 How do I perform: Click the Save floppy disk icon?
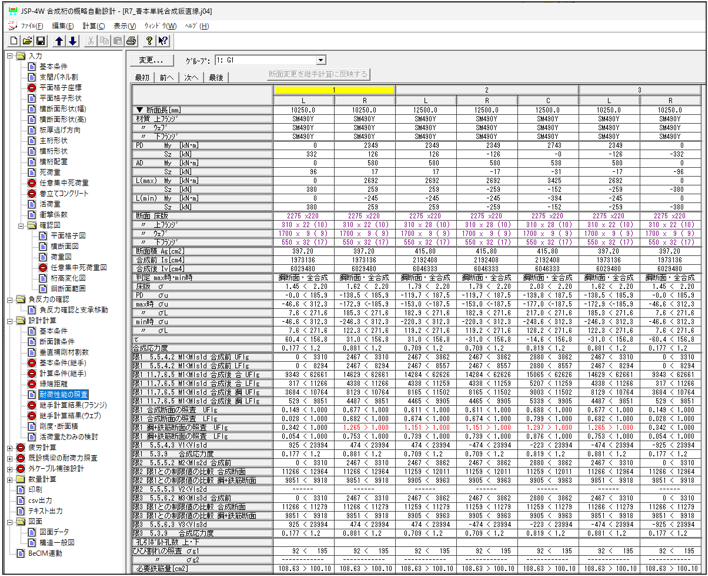tap(42, 41)
